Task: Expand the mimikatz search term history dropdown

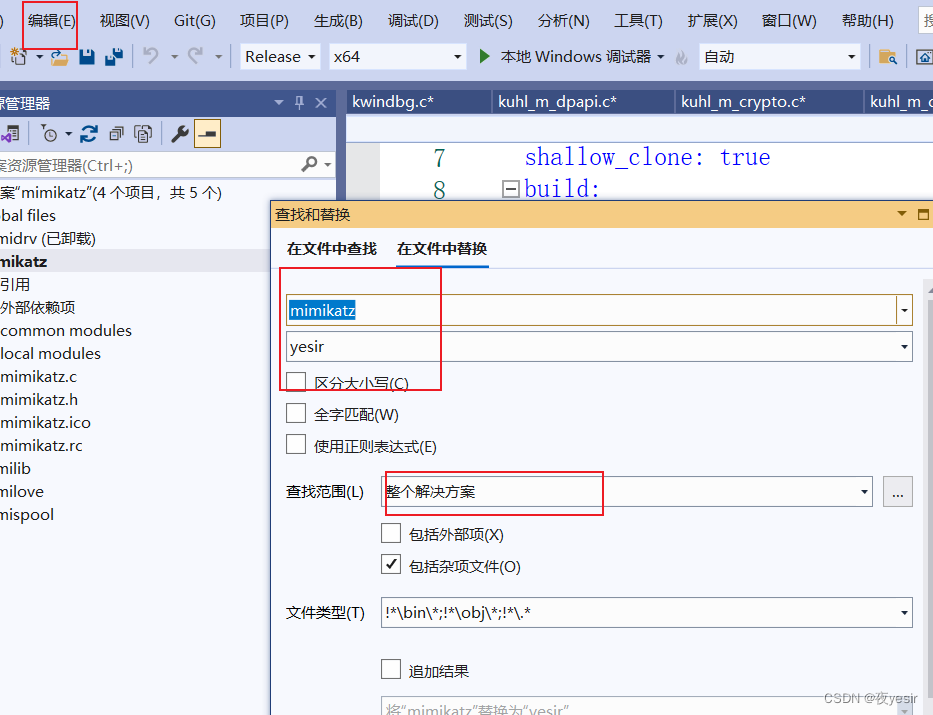Action: [904, 310]
